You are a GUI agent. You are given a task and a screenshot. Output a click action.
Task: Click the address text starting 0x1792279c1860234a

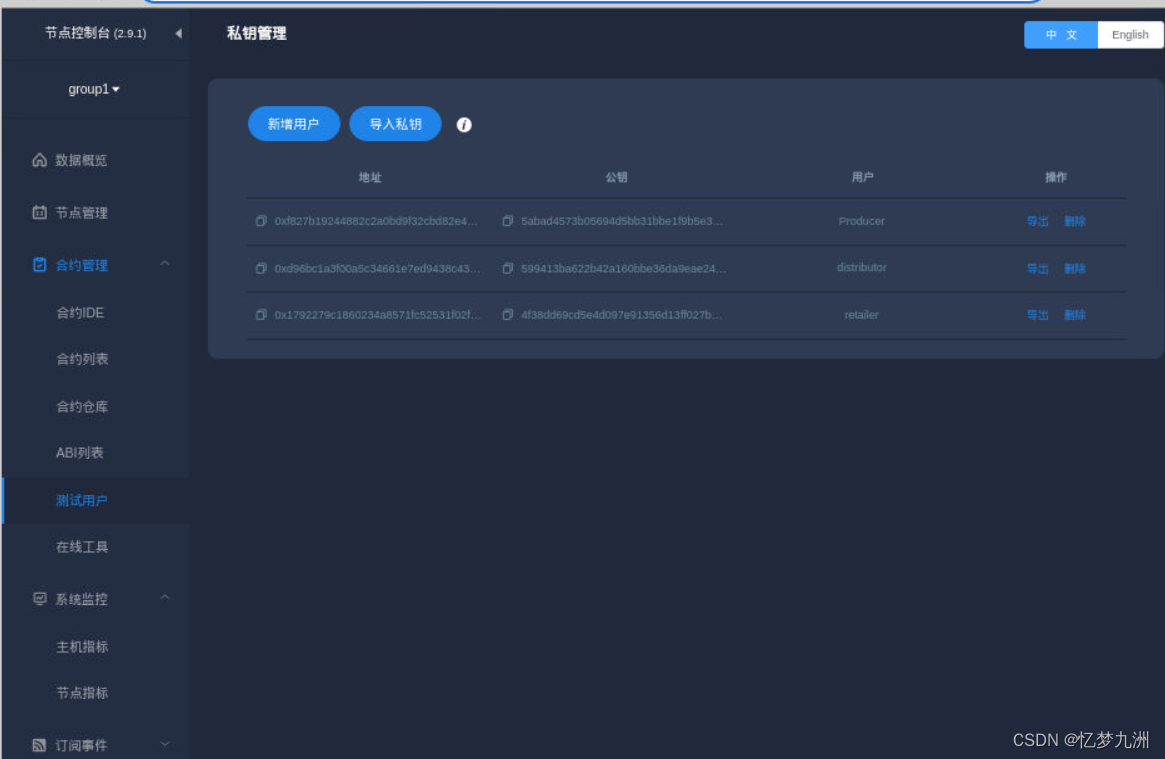(377, 315)
